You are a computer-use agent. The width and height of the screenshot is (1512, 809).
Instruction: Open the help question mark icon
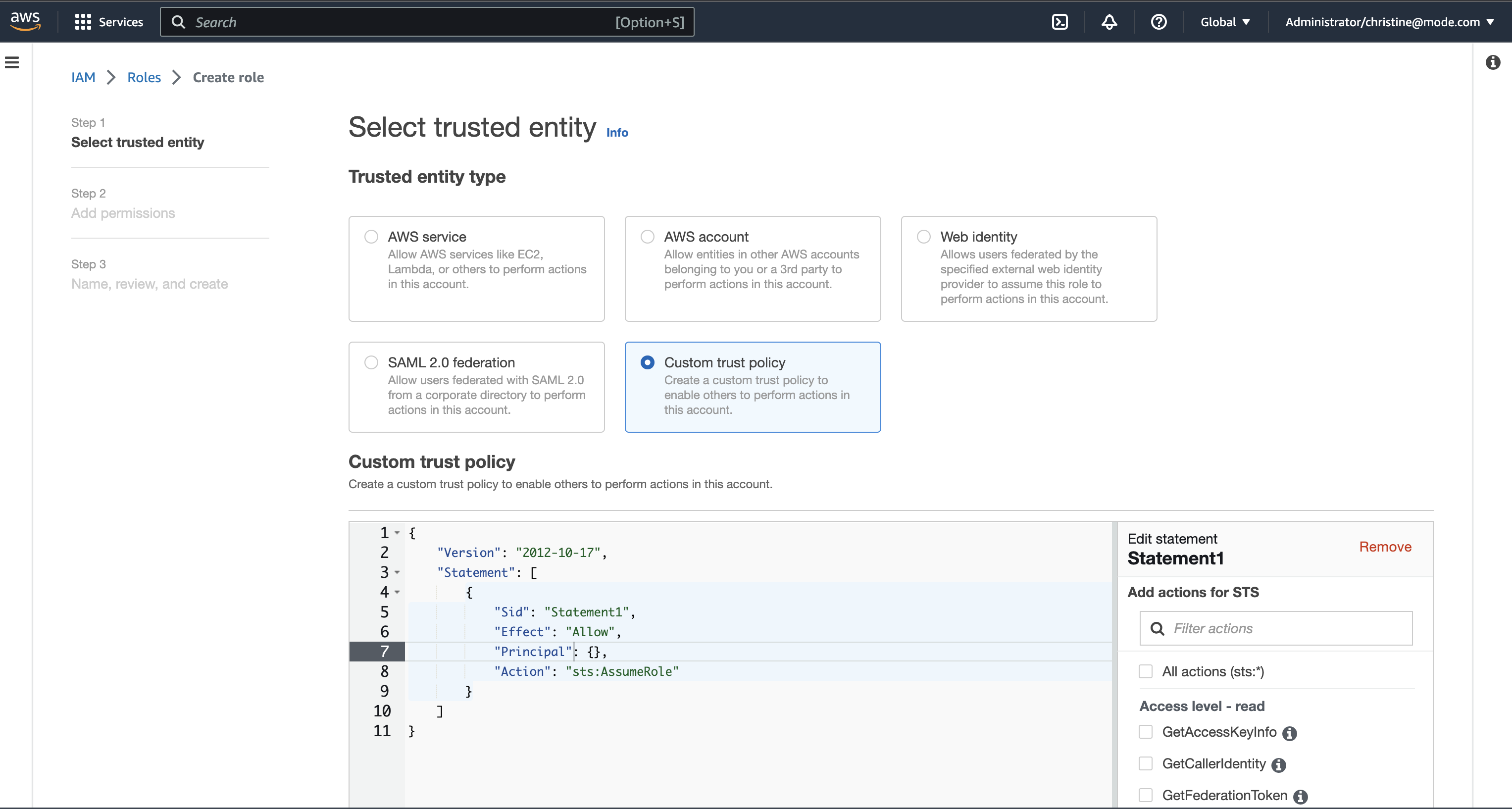[x=1158, y=22]
